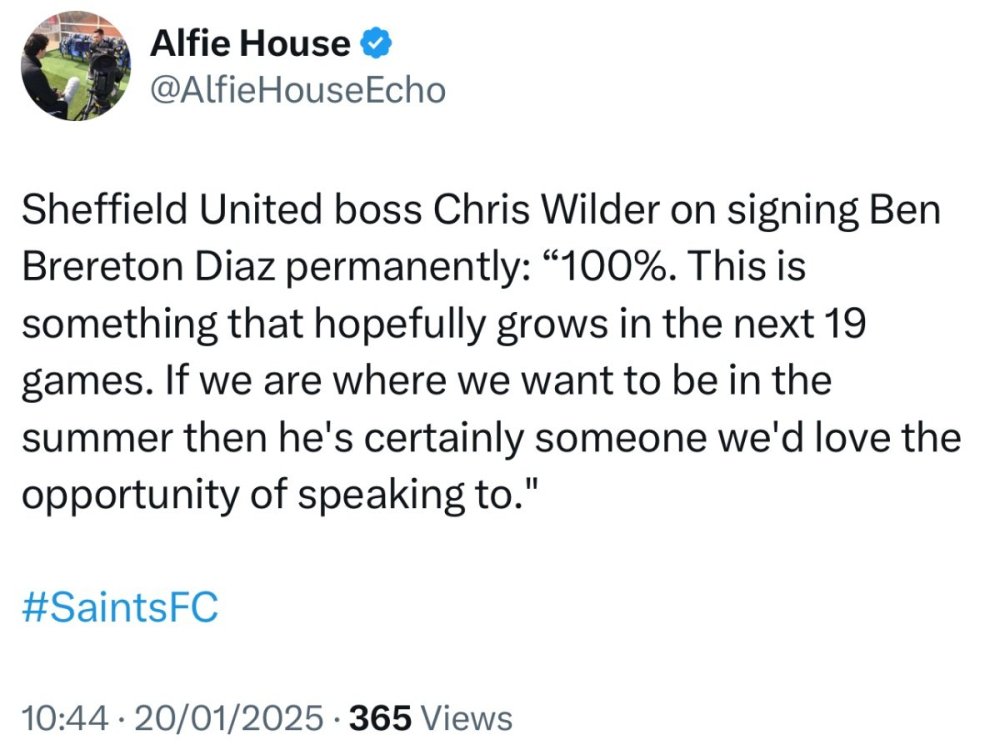Open the #SaintsFC hashtag
Image resolution: width=1000 pixels, height=755 pixels.
[119, 608]
